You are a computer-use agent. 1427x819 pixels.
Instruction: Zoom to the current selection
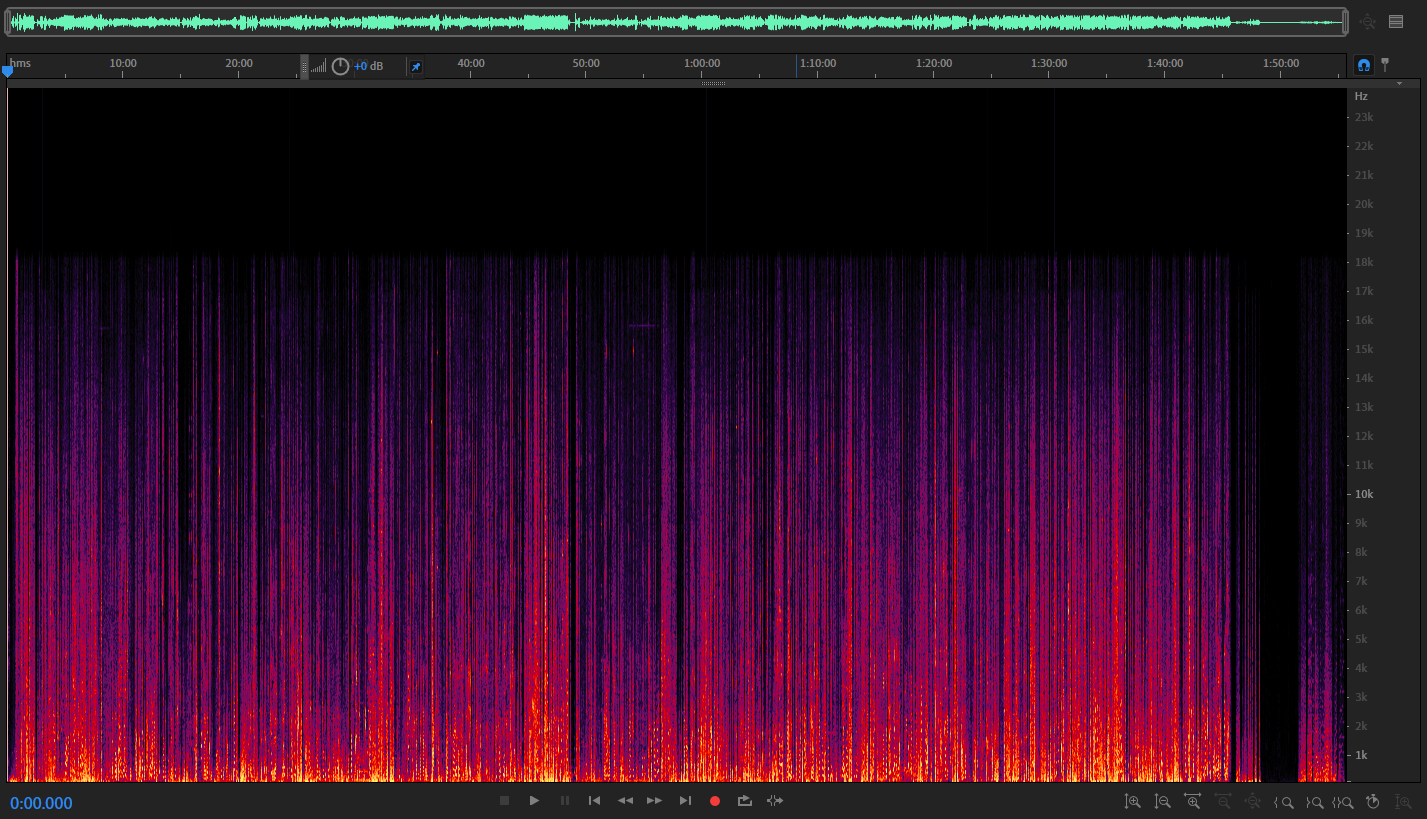(1343, 801)
